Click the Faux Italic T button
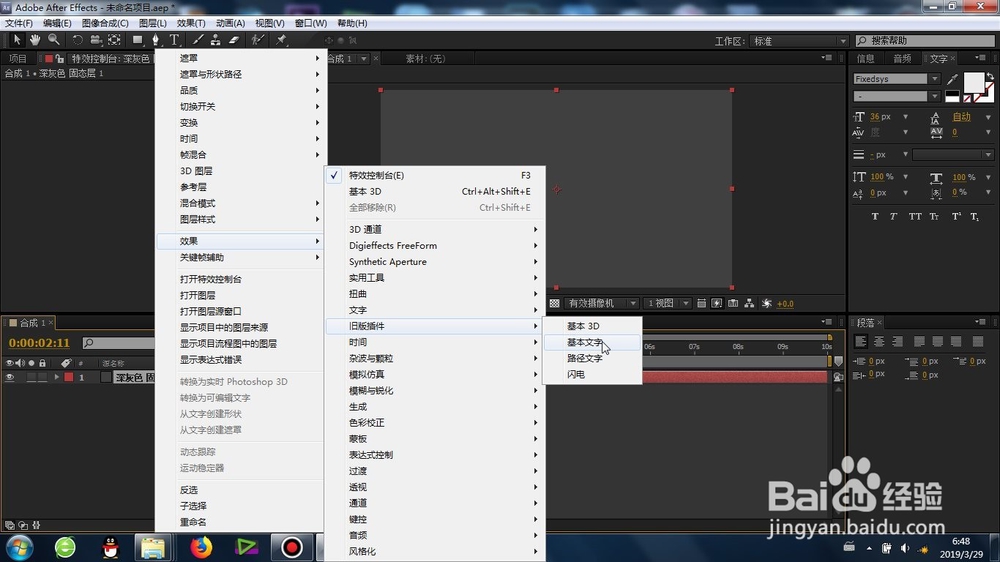This screenshot has width=1000, height=562. 893,216
